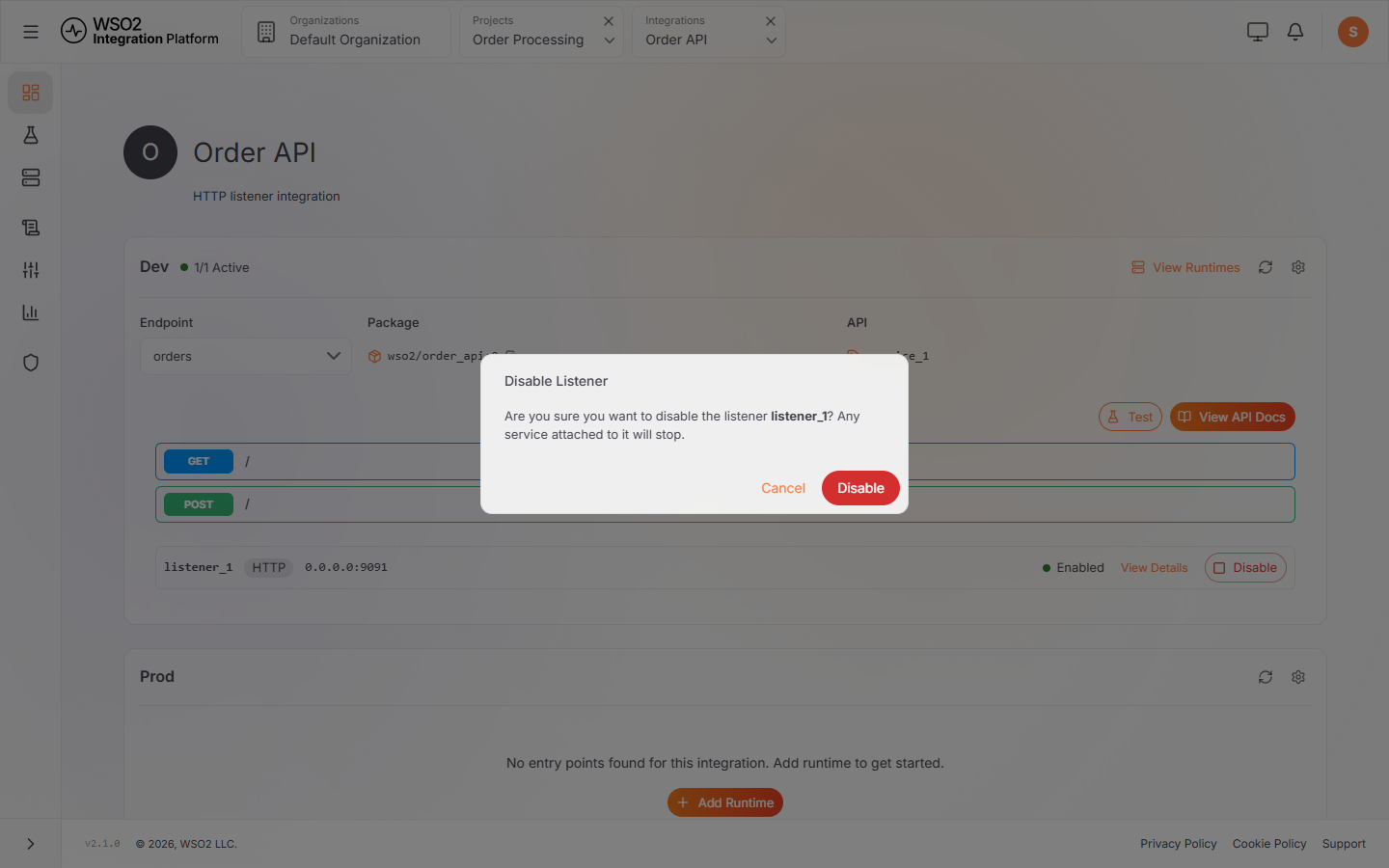Click Disable in the listener_1 row
Image resolution: width=1389 pixels, height=868 pixels.
click(x=1245, y=568)
